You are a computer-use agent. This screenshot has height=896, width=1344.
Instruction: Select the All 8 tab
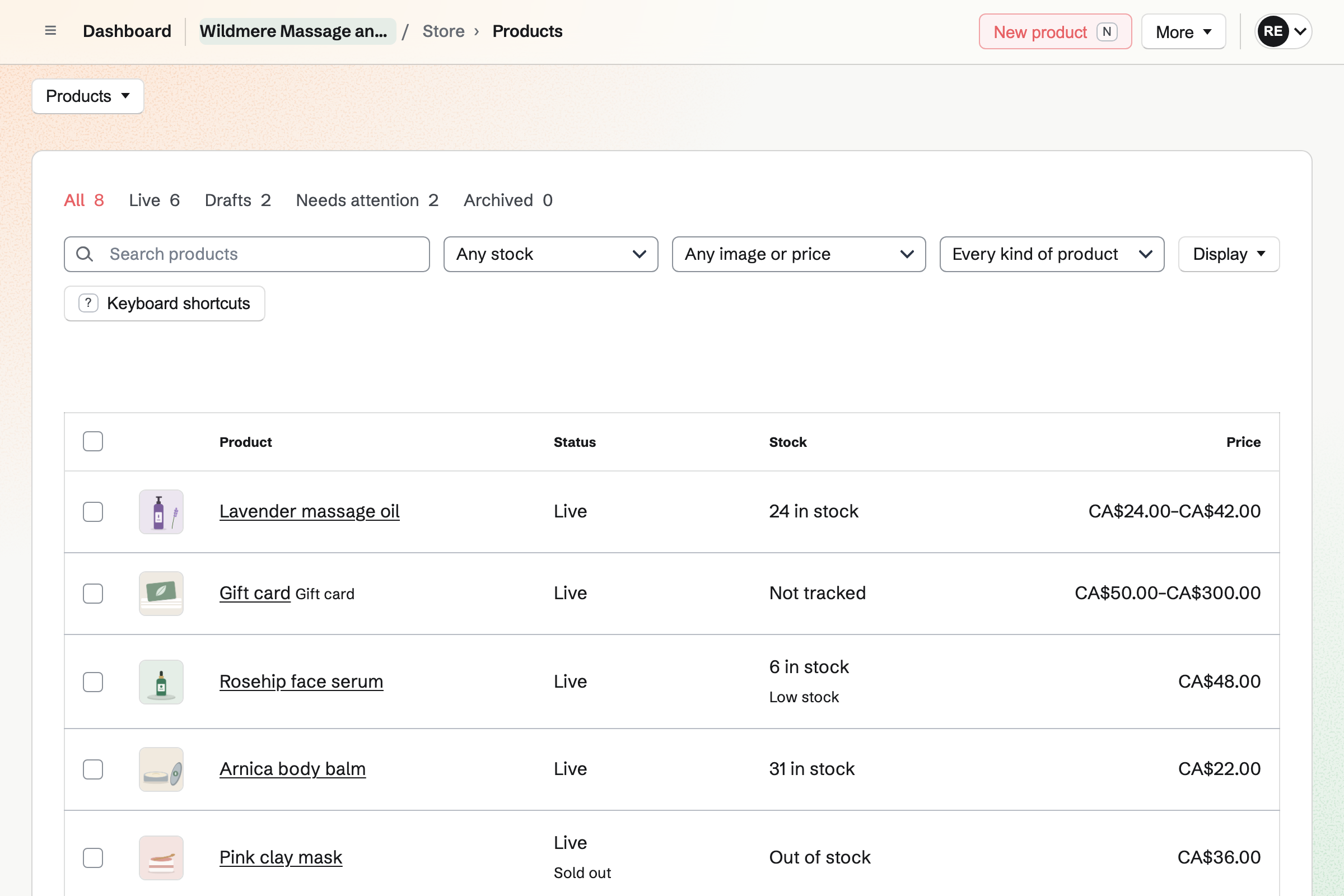pos(84,200)
